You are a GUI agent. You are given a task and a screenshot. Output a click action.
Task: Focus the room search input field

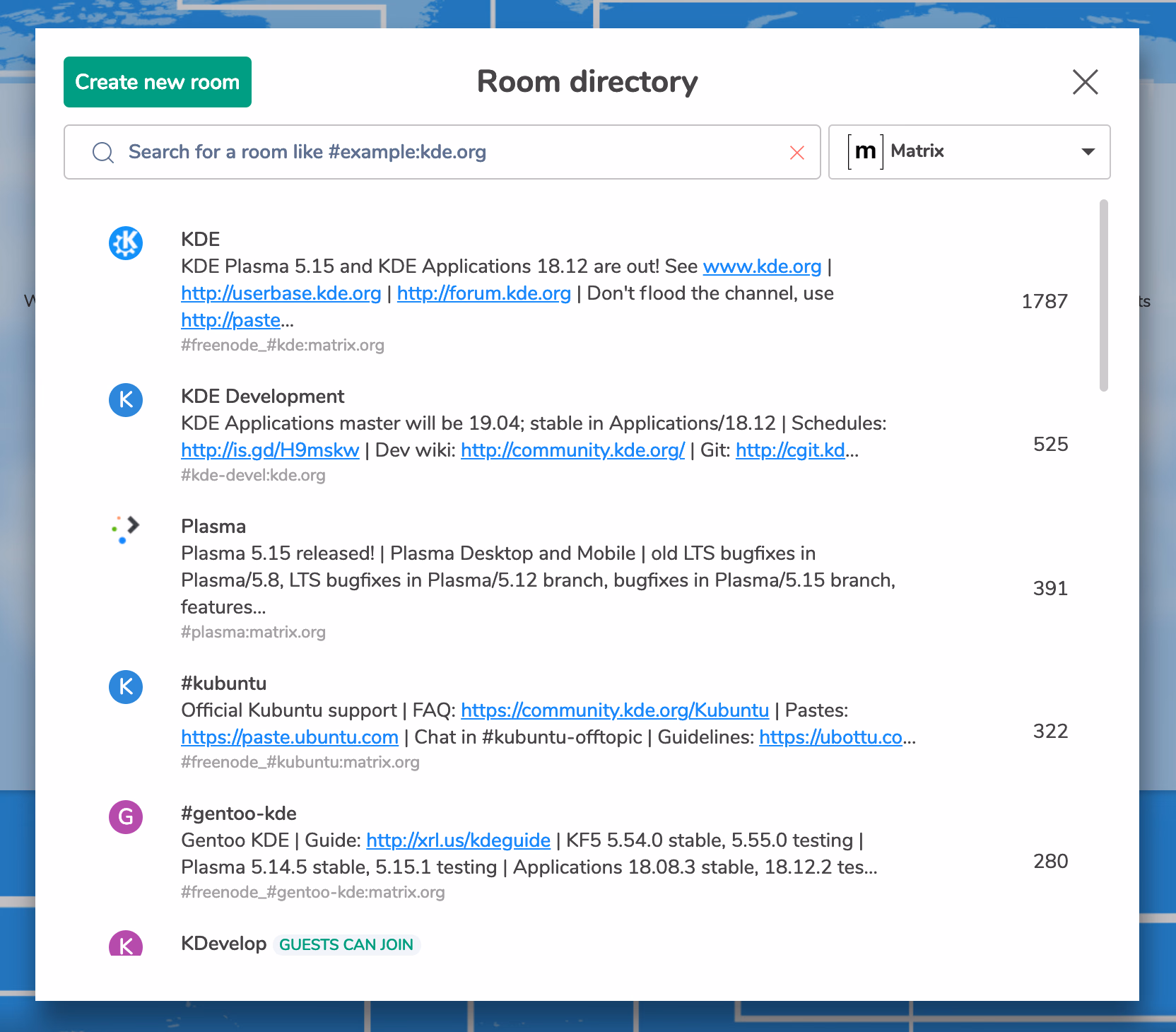tap(442, 152)
